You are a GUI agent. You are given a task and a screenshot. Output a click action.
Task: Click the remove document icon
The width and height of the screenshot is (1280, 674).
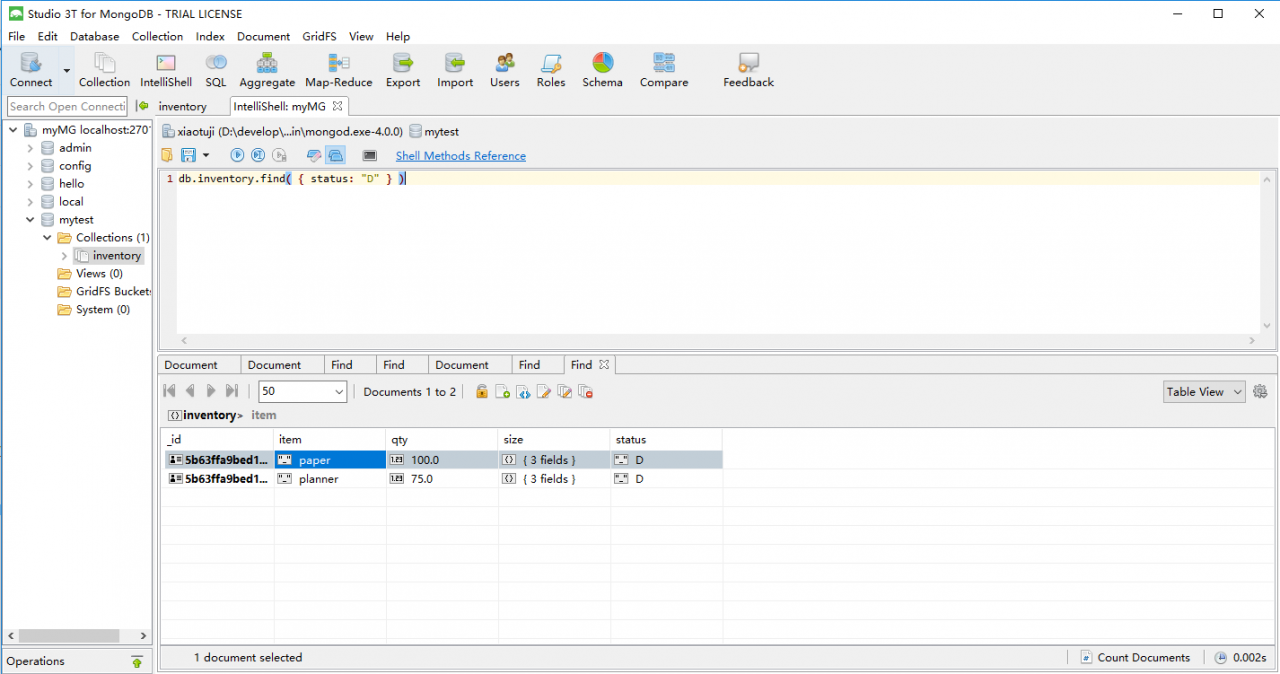click(x=586, y=392)
